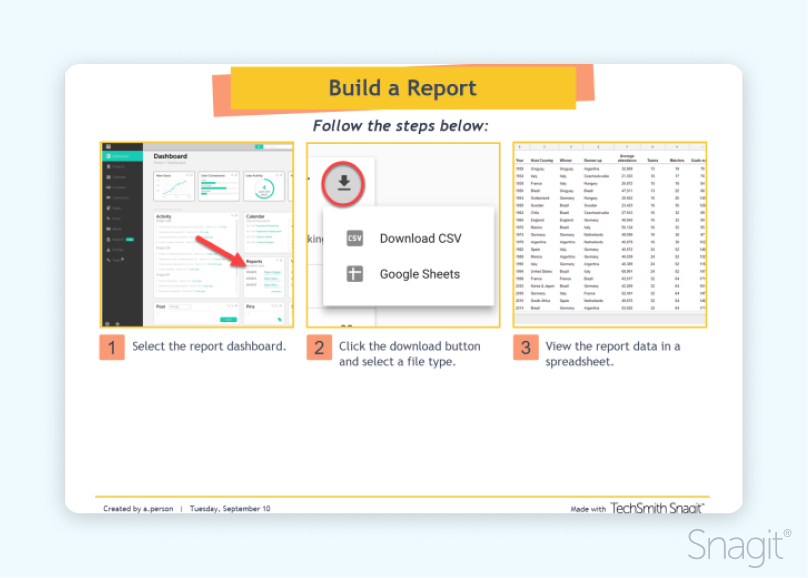Click the CSV file icon
Screen dimensions: 808x578
[355, 239]
